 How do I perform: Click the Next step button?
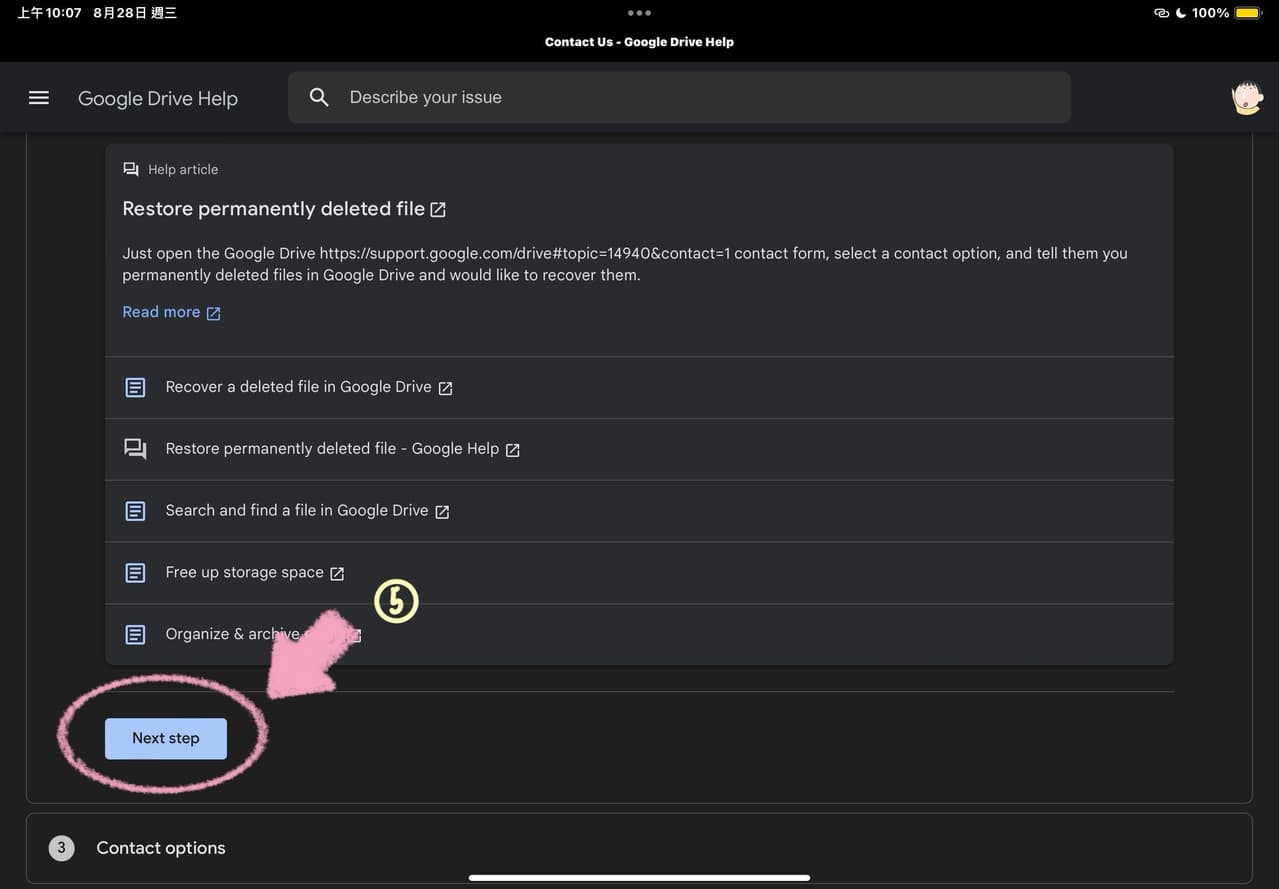[166, 738]
